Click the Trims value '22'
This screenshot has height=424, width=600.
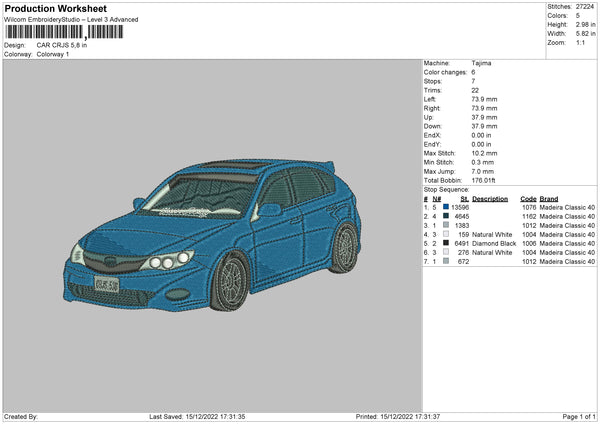click(475, 90)
